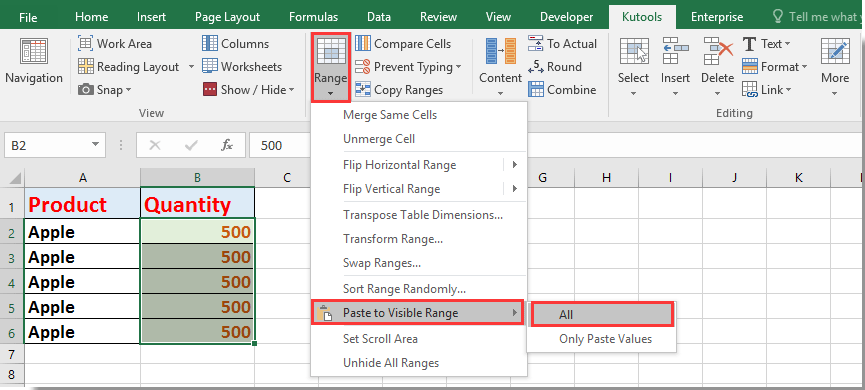
Task: Click the Work Area icon
Action: pyautogui.click(x=86, y=44)
